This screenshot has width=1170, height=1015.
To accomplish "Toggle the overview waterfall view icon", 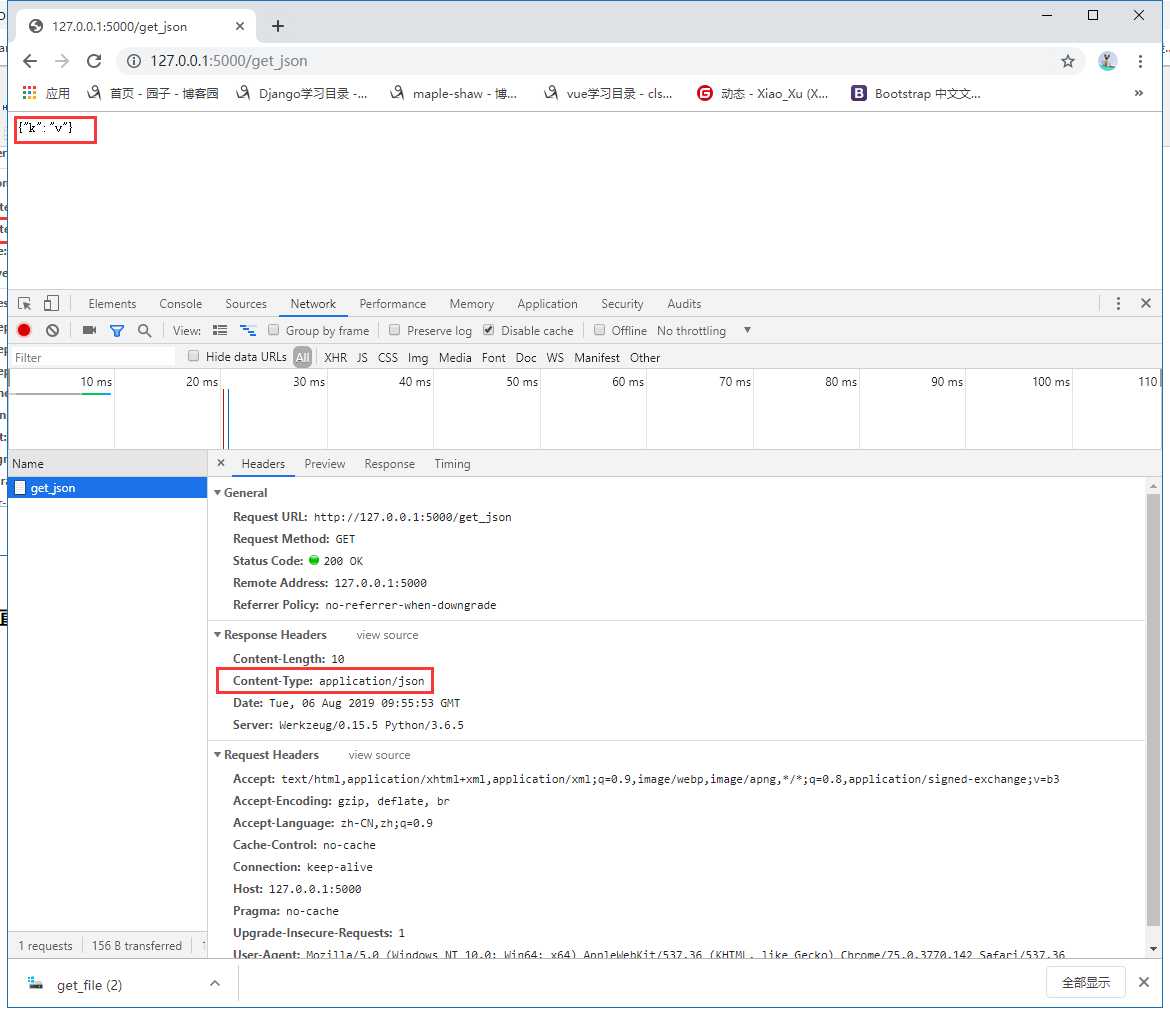I will [248, 331].
